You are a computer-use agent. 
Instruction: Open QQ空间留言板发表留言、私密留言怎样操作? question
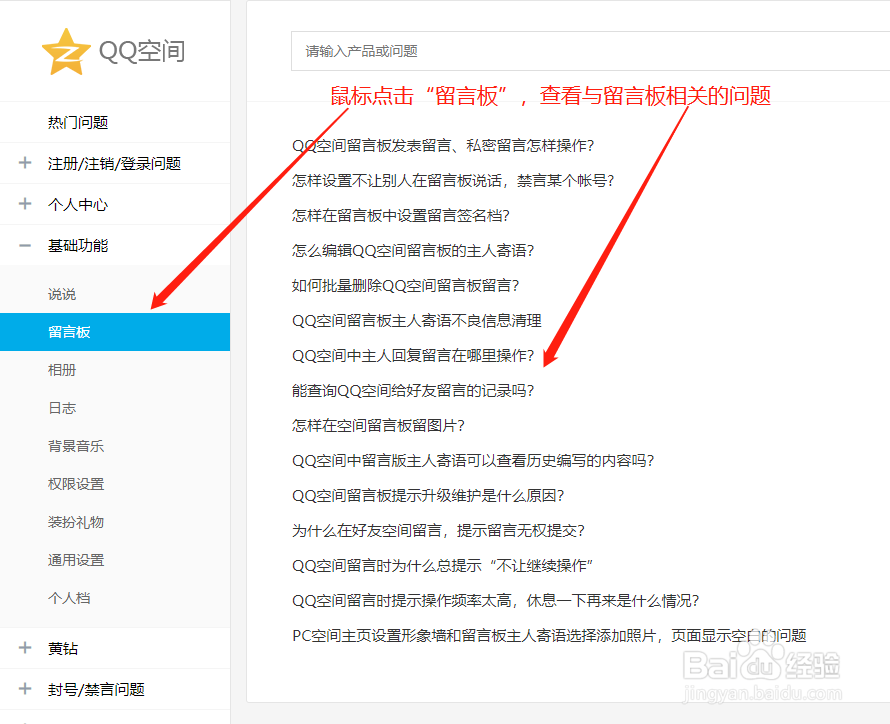tap(443, 146)
